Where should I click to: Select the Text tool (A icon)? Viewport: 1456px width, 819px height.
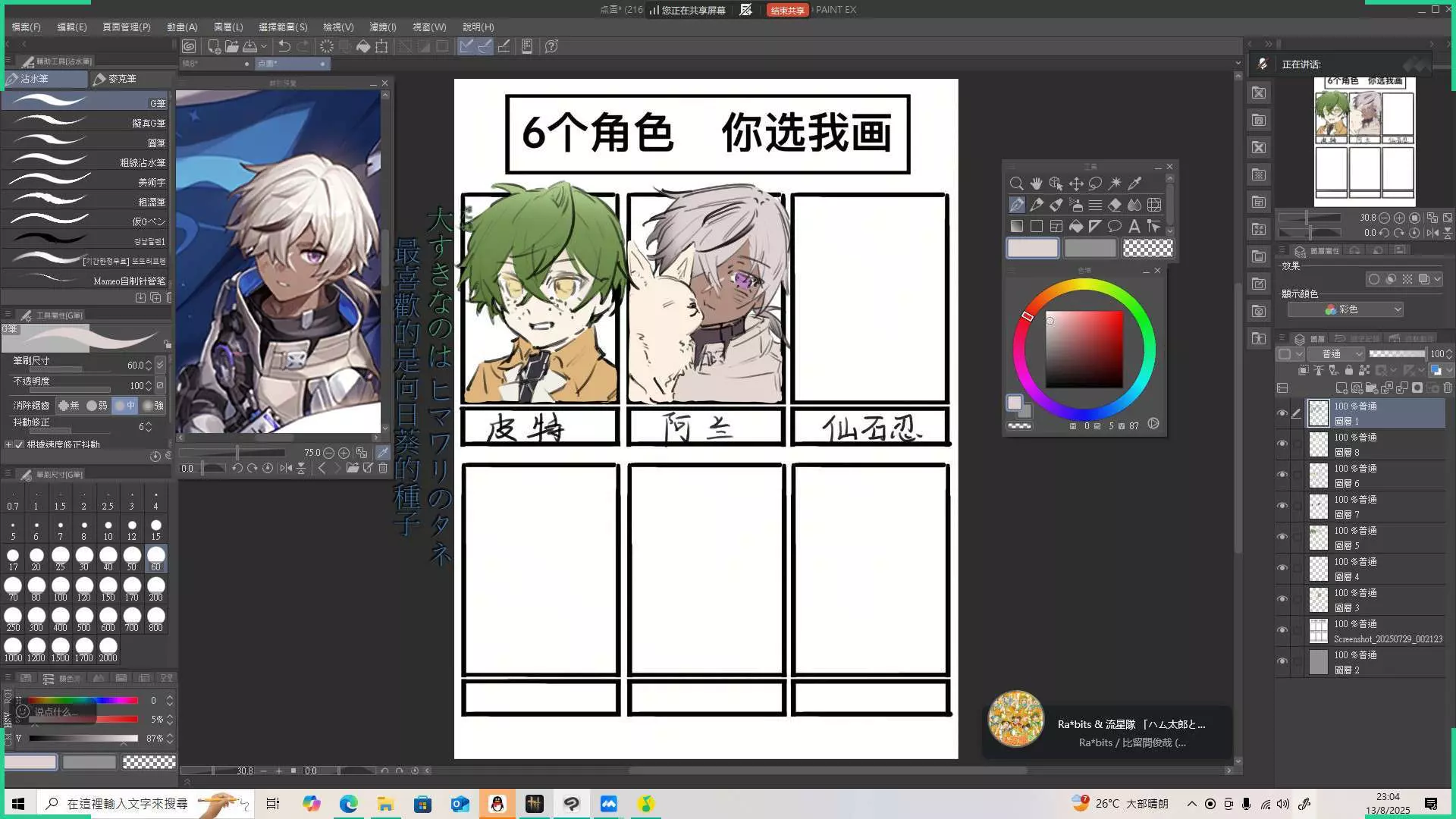(x=1134, y=226)
